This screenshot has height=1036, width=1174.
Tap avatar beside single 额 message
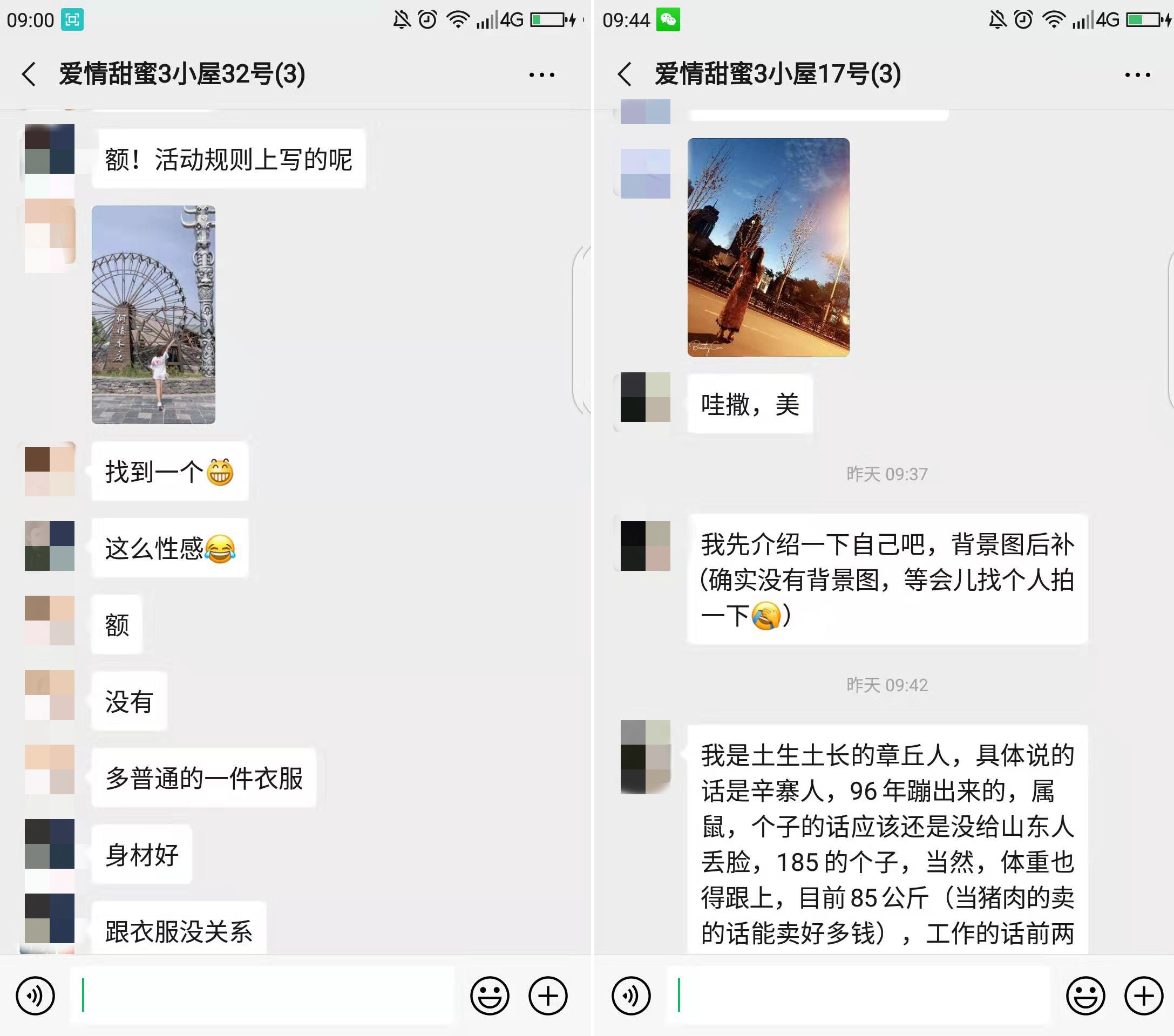[50, 620]
